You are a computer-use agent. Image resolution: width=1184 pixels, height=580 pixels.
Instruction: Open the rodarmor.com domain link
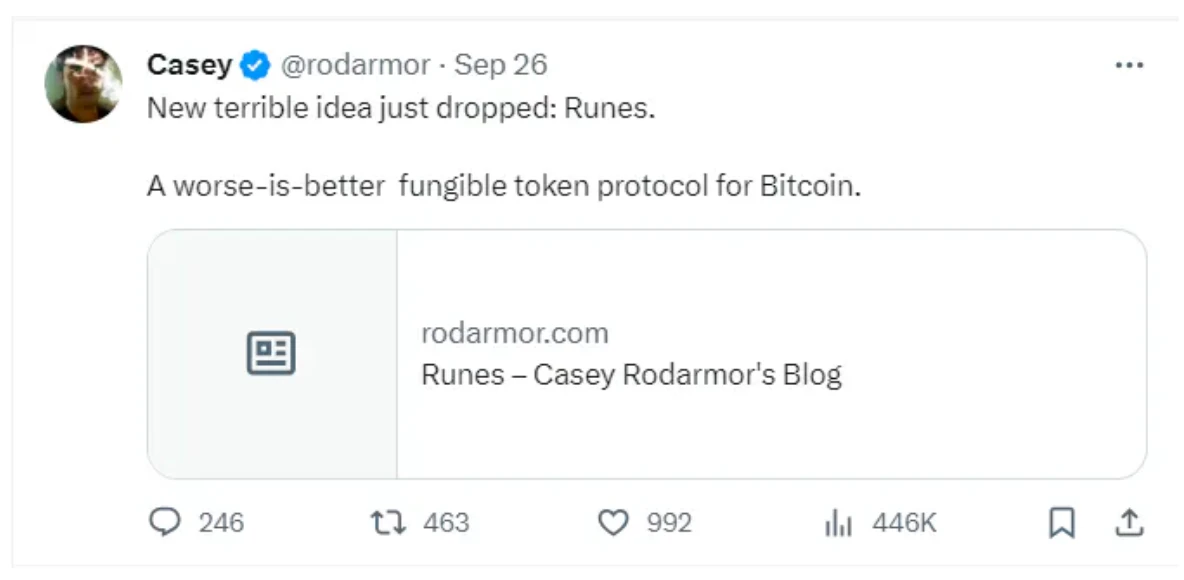tap(514, 333)
